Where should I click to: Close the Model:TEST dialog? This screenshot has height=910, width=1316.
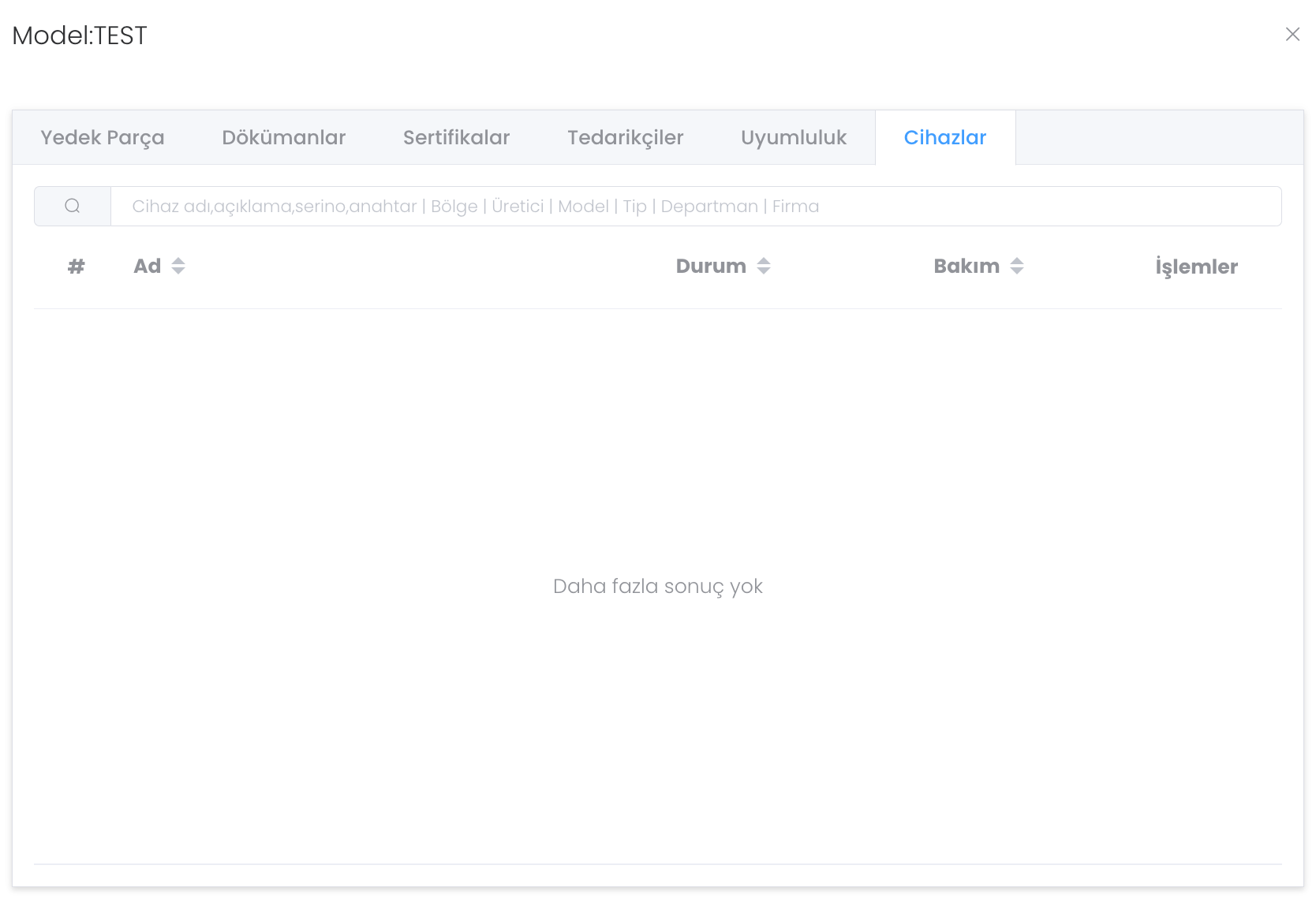pos(1292,35)
